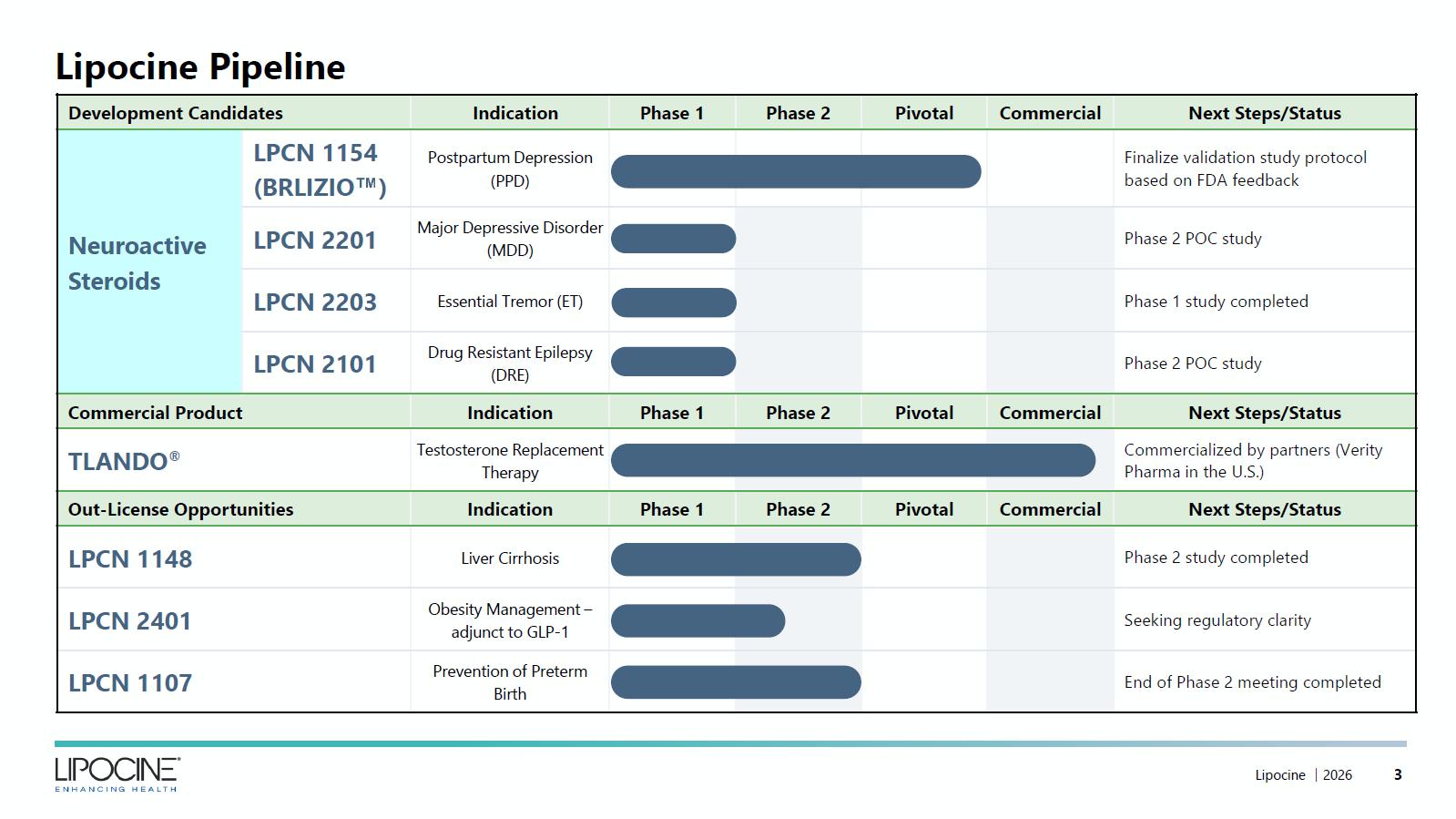The height and width of the screenshot is (819, 1456).
Task: Click the "Lipocine | 2026" footer text
Action: tap(1303, 775)
